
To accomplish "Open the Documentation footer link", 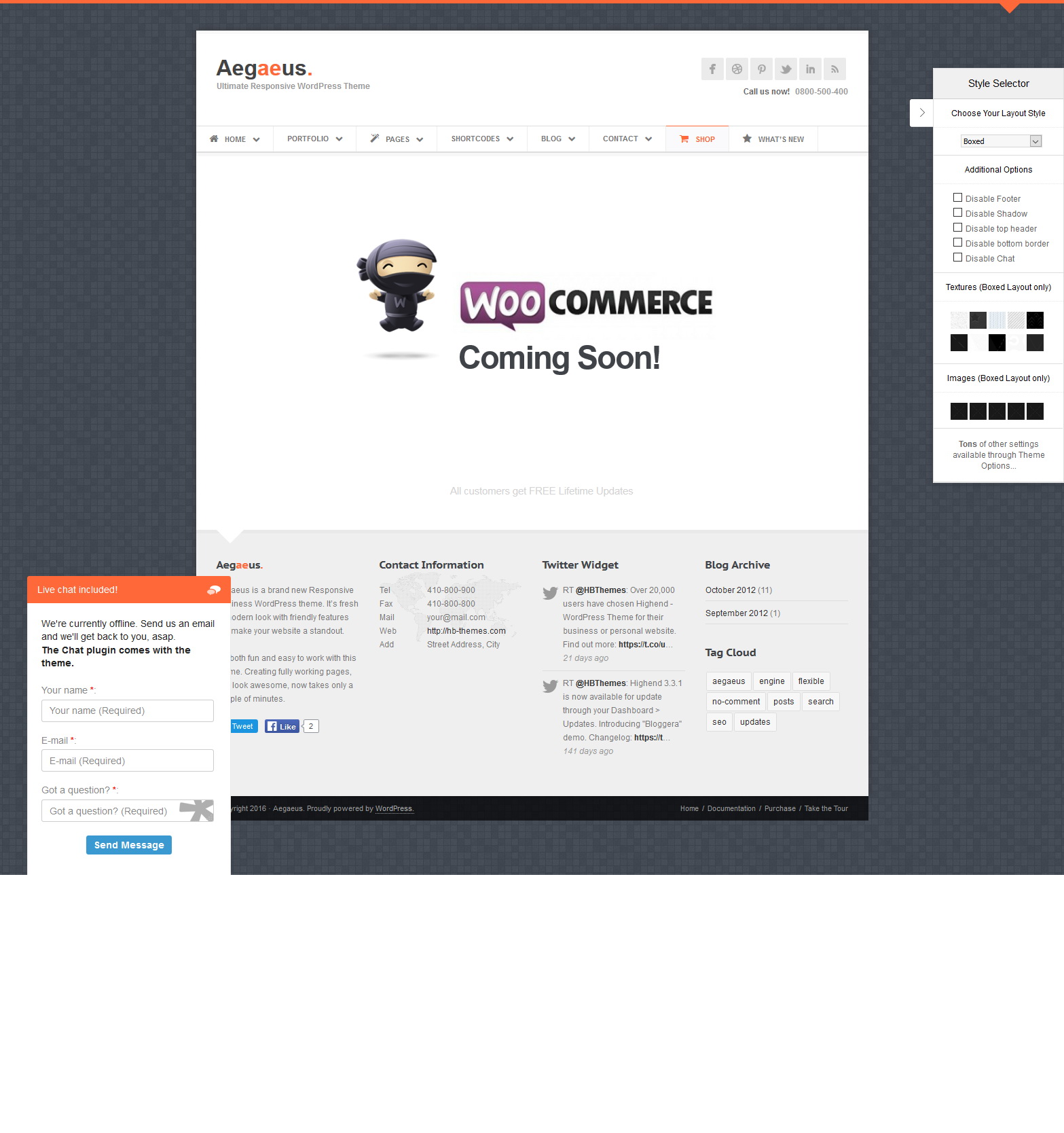I will coord(731,808).
